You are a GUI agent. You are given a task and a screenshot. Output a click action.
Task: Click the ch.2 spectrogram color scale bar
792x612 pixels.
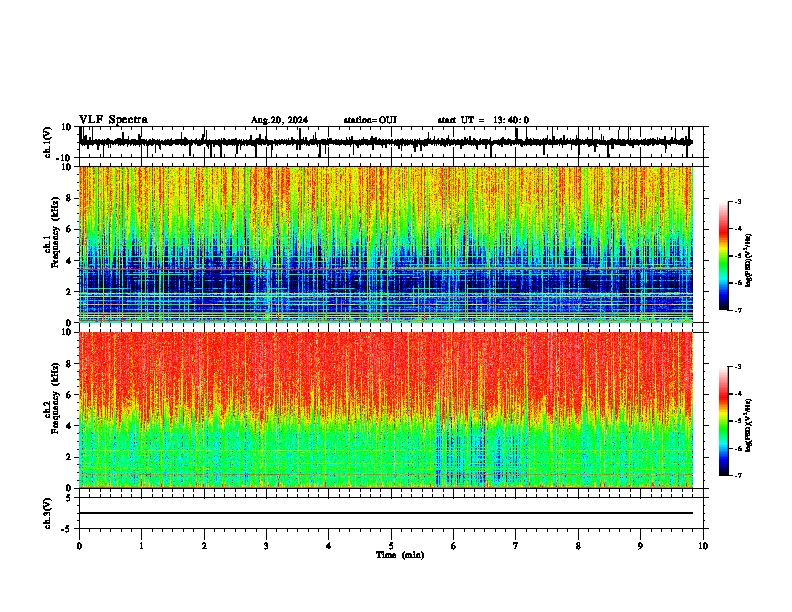[x=723, y=421]
